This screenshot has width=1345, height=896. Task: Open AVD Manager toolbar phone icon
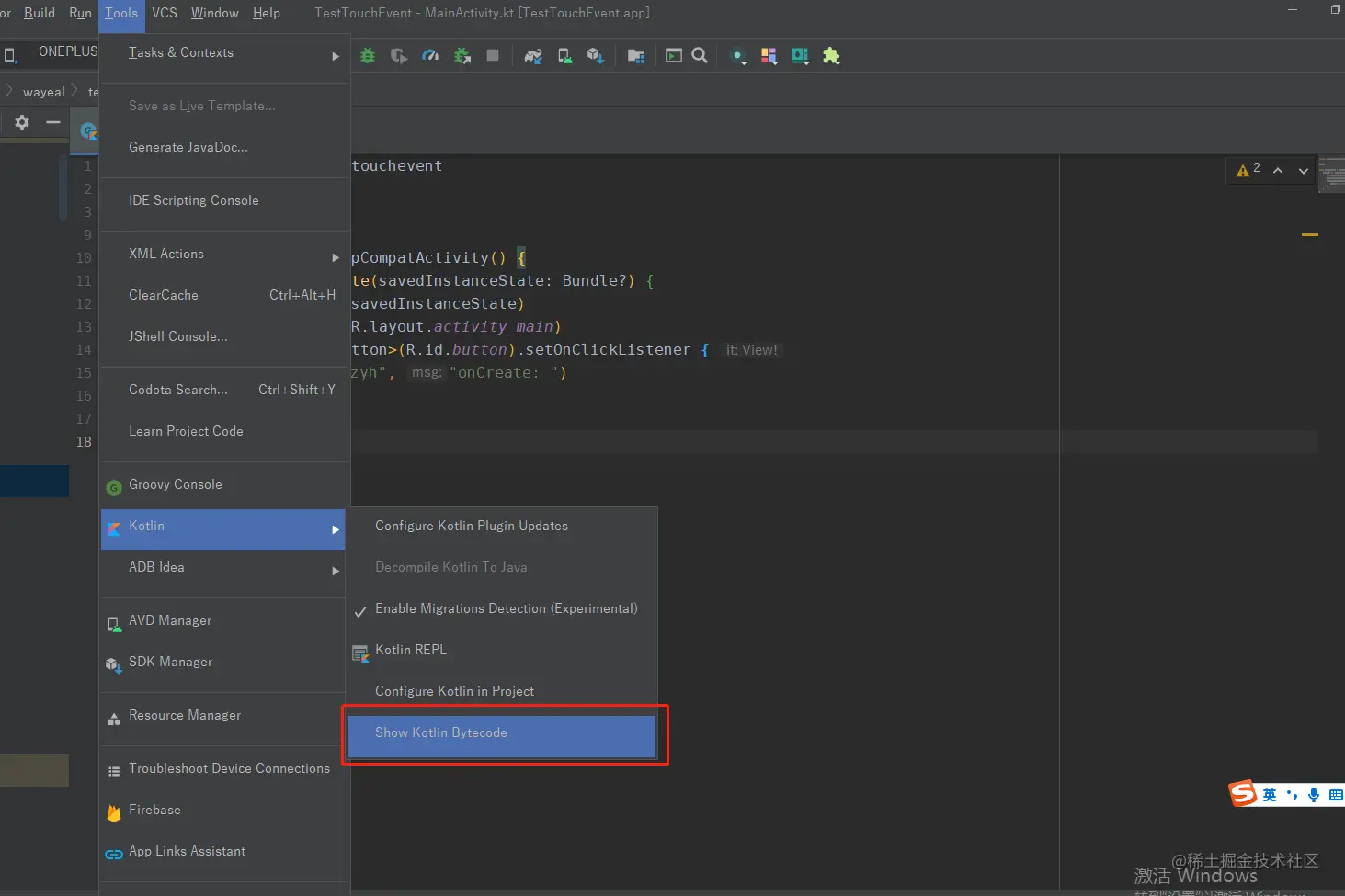click(564, 56)
